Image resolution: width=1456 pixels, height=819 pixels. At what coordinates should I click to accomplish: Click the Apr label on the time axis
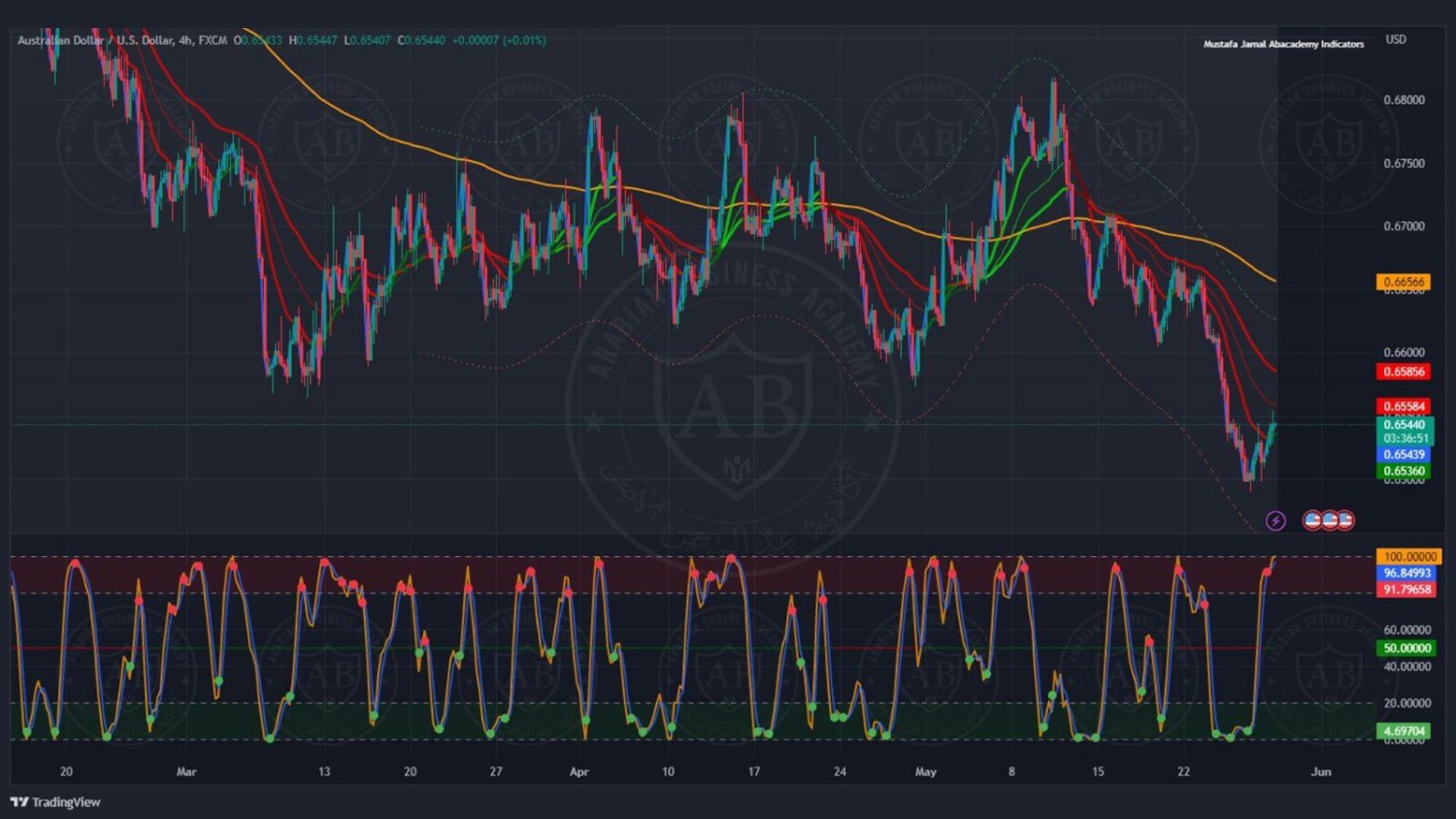tap(579, 772)
